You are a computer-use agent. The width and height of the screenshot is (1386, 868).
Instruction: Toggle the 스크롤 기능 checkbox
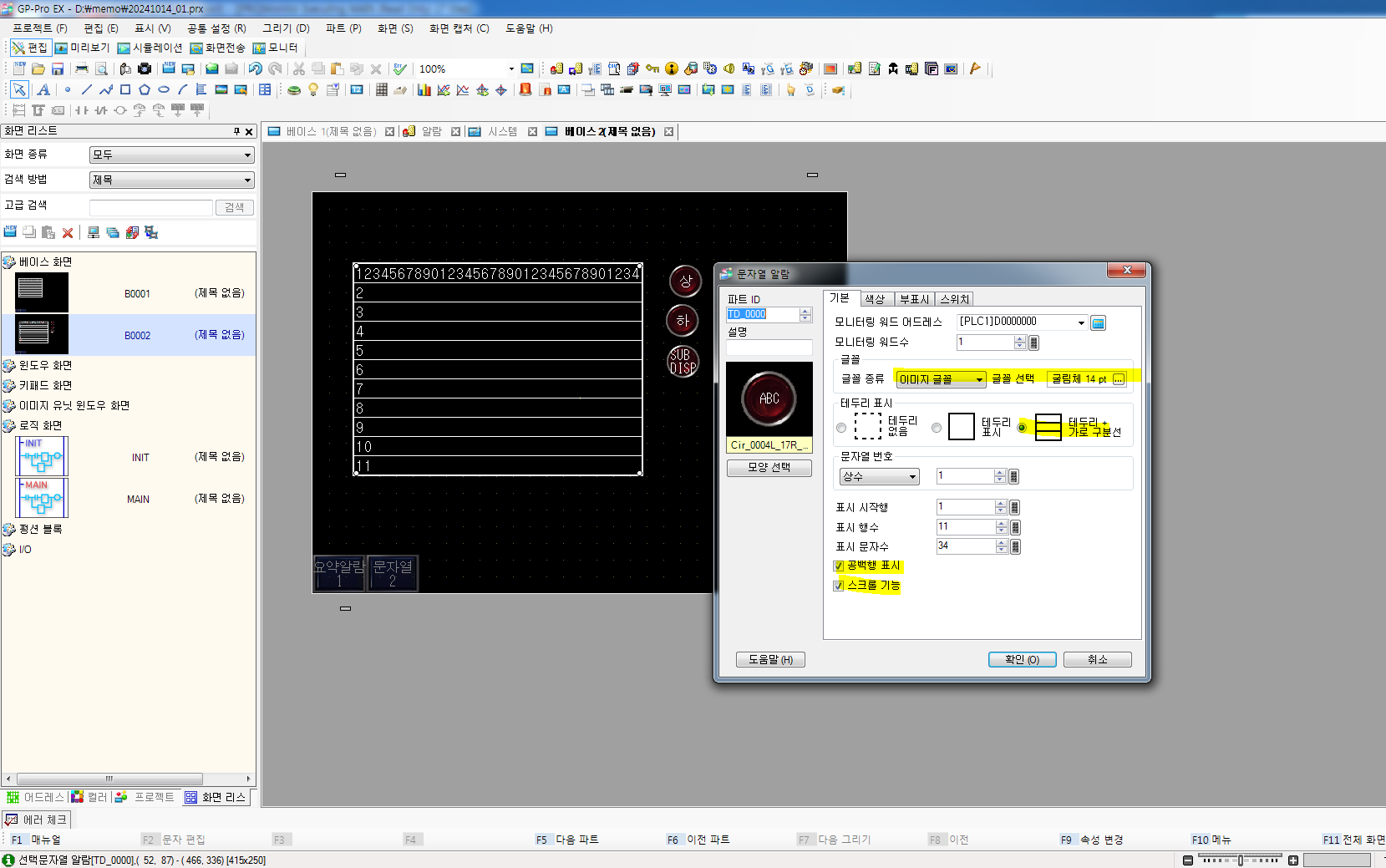tap(839, 586)
